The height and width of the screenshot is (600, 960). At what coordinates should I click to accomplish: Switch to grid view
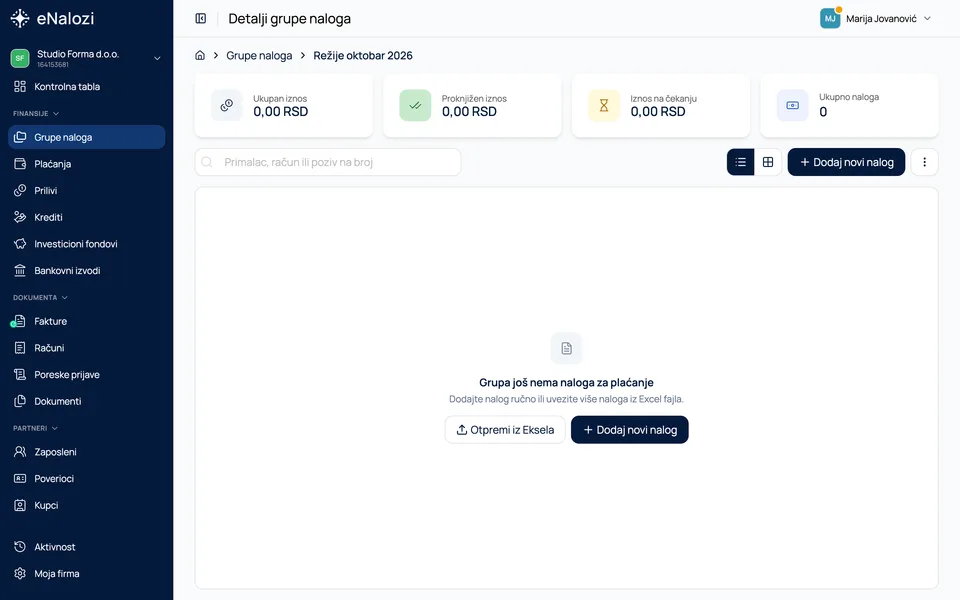coord(768,162)
